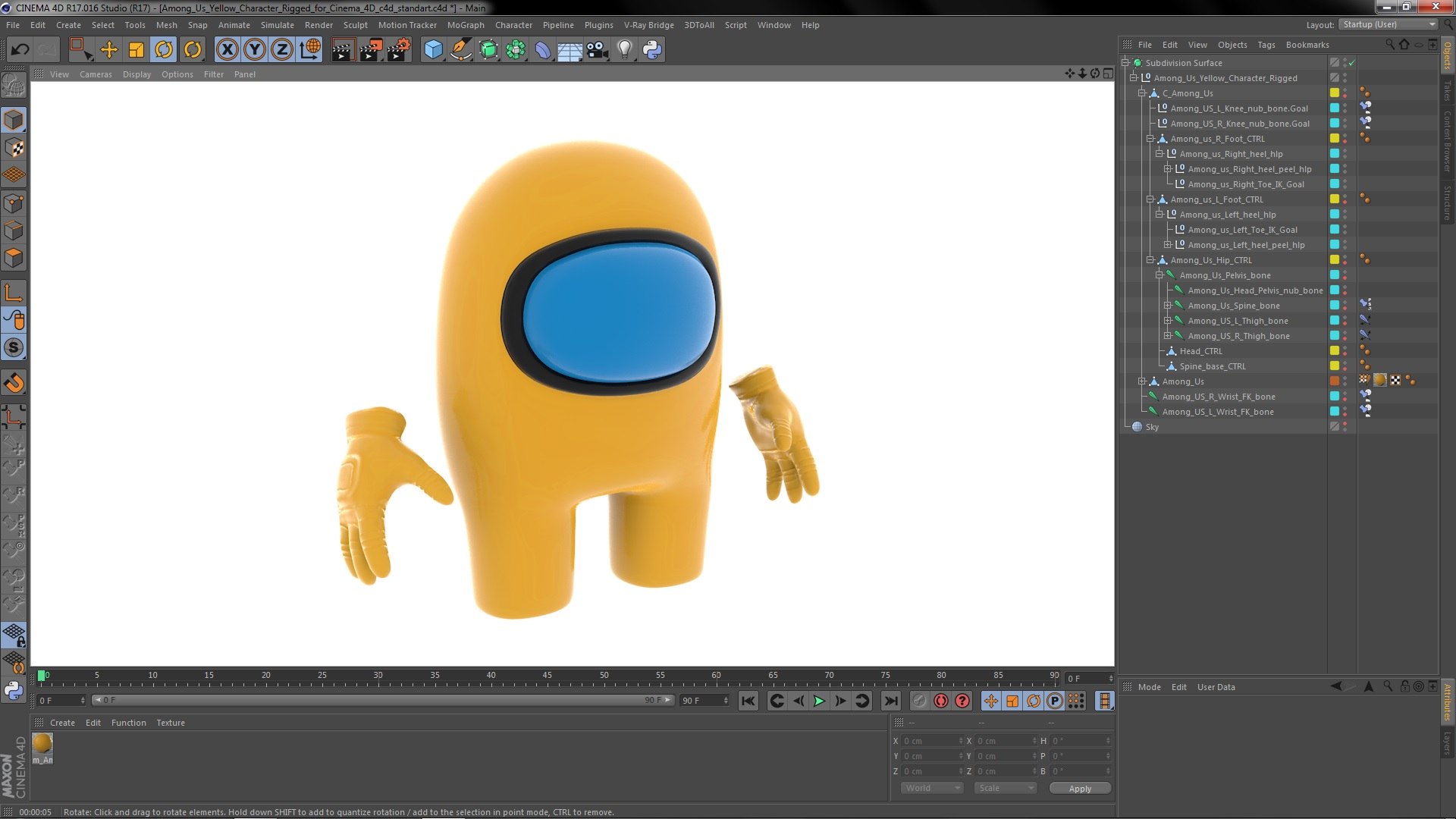Open the material Create menu
The image size is (1456, 819).
[62, 723]
